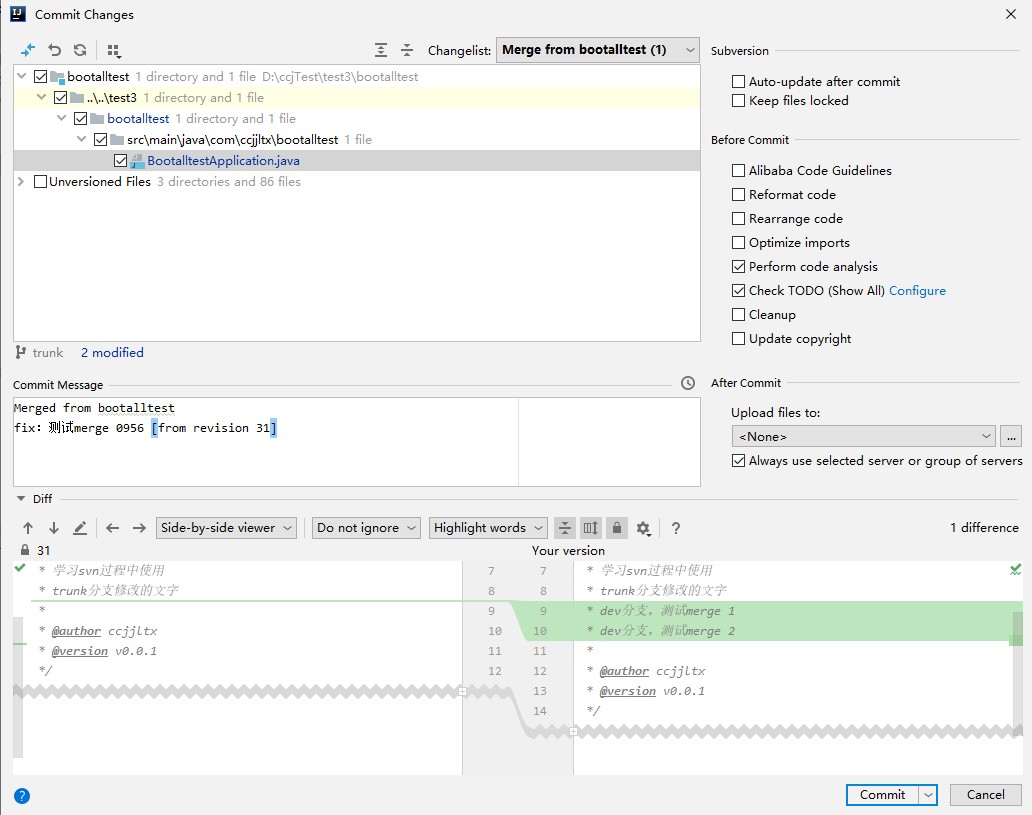Select BootalltestApplication.java in the tree
Screen dimensions: 1032x815
pyautogui.click(x=223, y=161)
